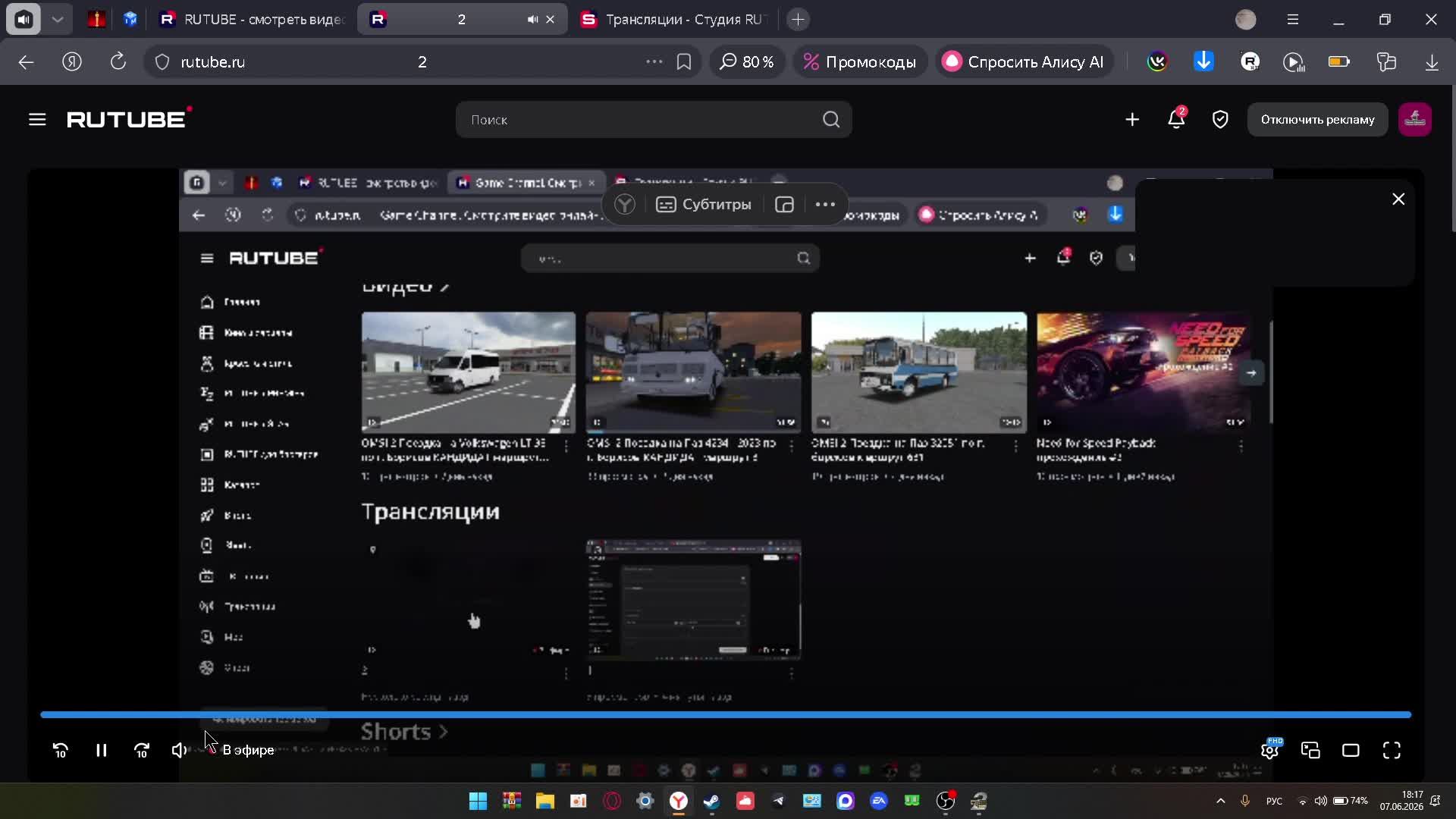Click the Windows Start button

479,801
